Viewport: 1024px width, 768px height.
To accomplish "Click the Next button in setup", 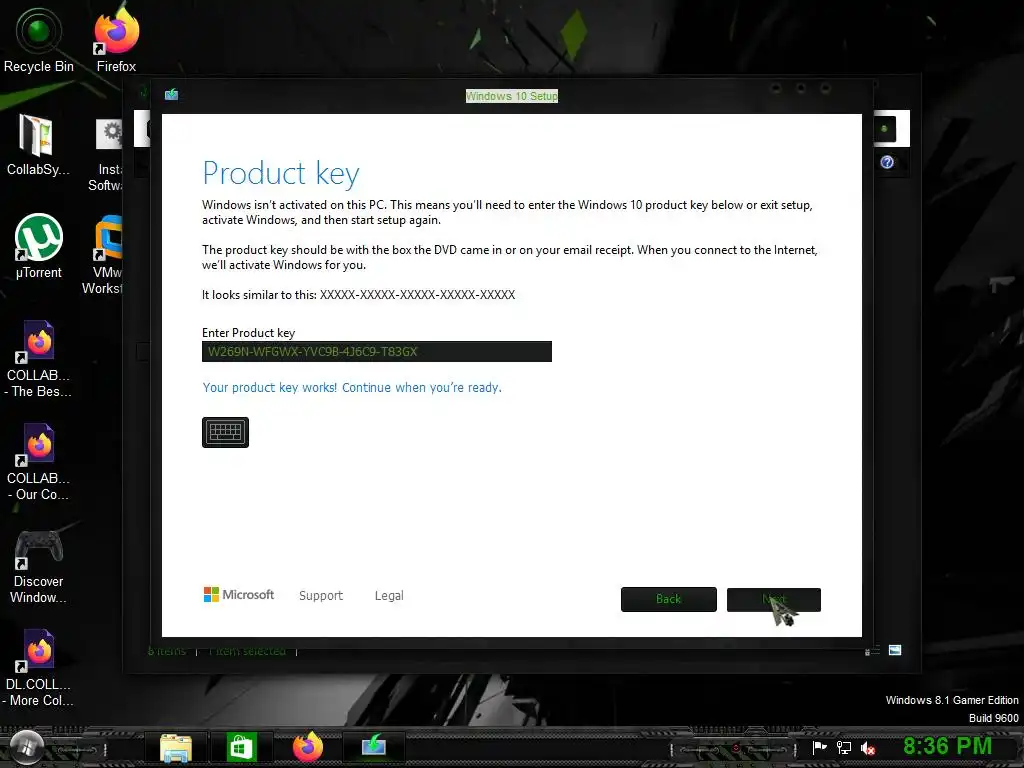I will coord(773,600).
